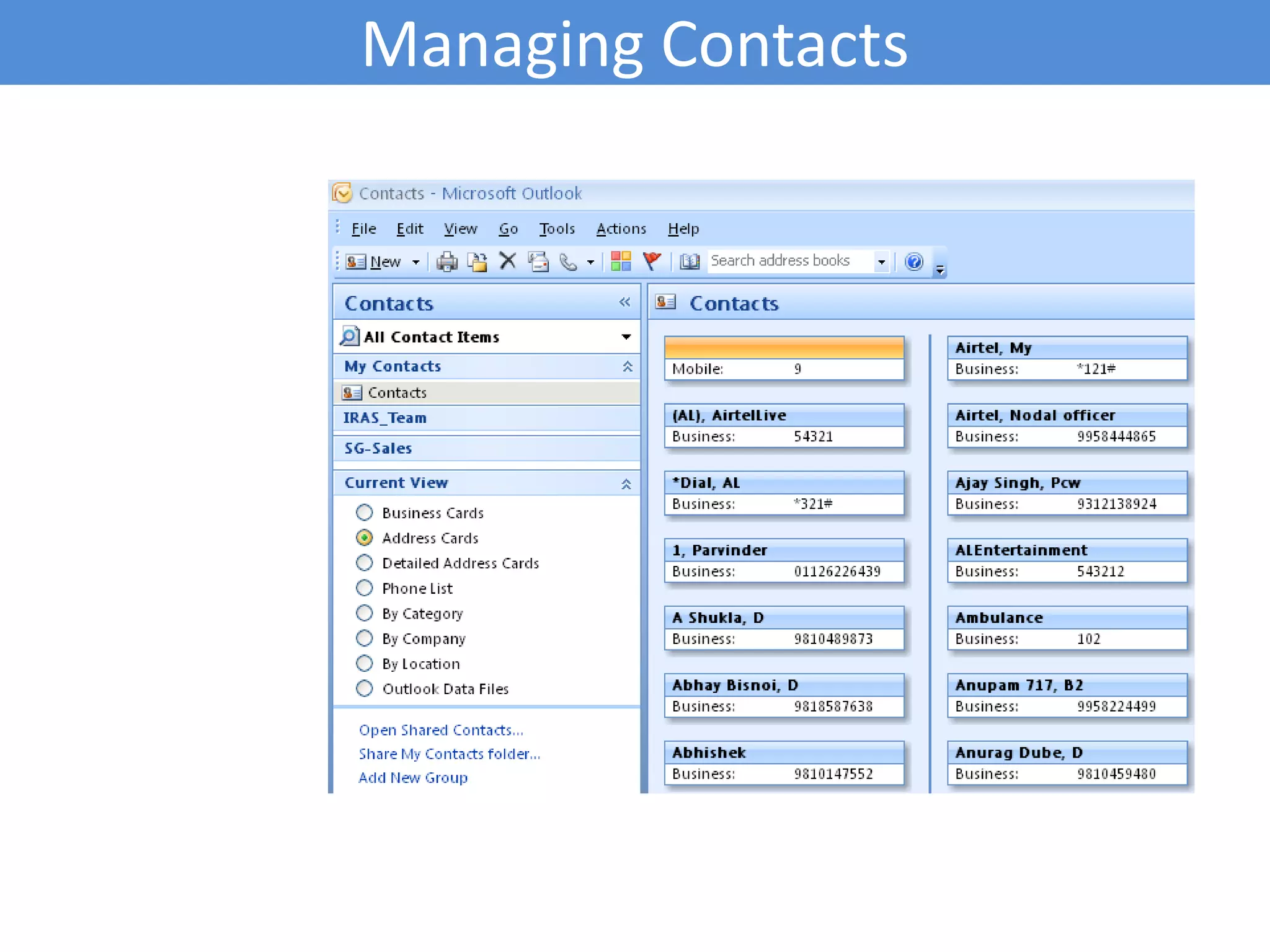The height and width of the screenshot is (952, 1270).
Task: Select the Airtel, Nodal officer contact card
Action: click(x=1067, y=426)
